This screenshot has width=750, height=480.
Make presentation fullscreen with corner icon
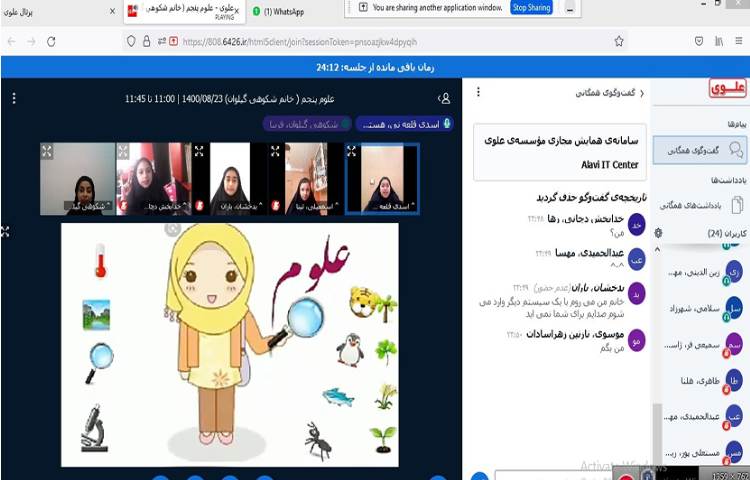pos(5,232)
